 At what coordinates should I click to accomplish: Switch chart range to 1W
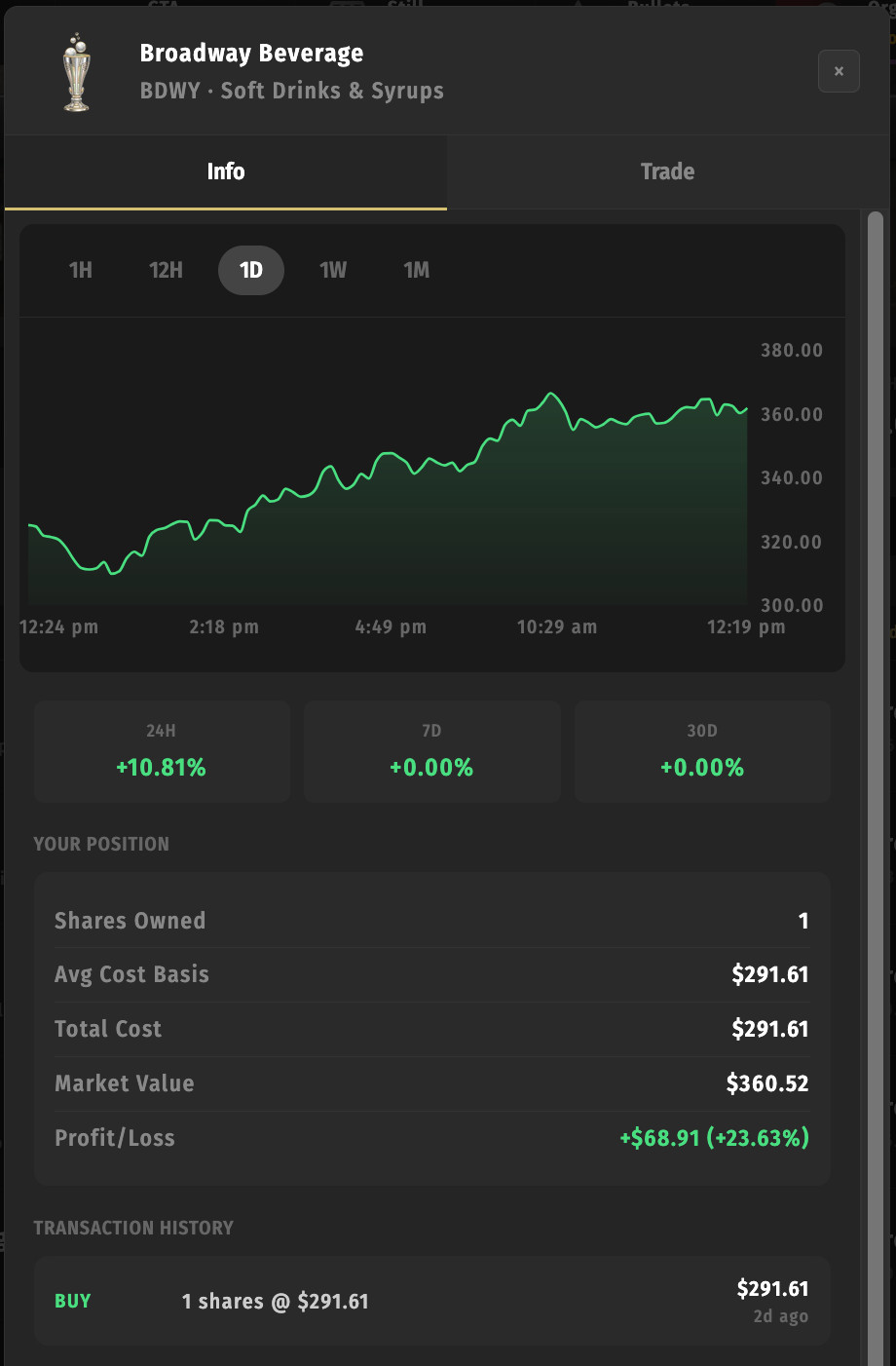click(333, 270)
